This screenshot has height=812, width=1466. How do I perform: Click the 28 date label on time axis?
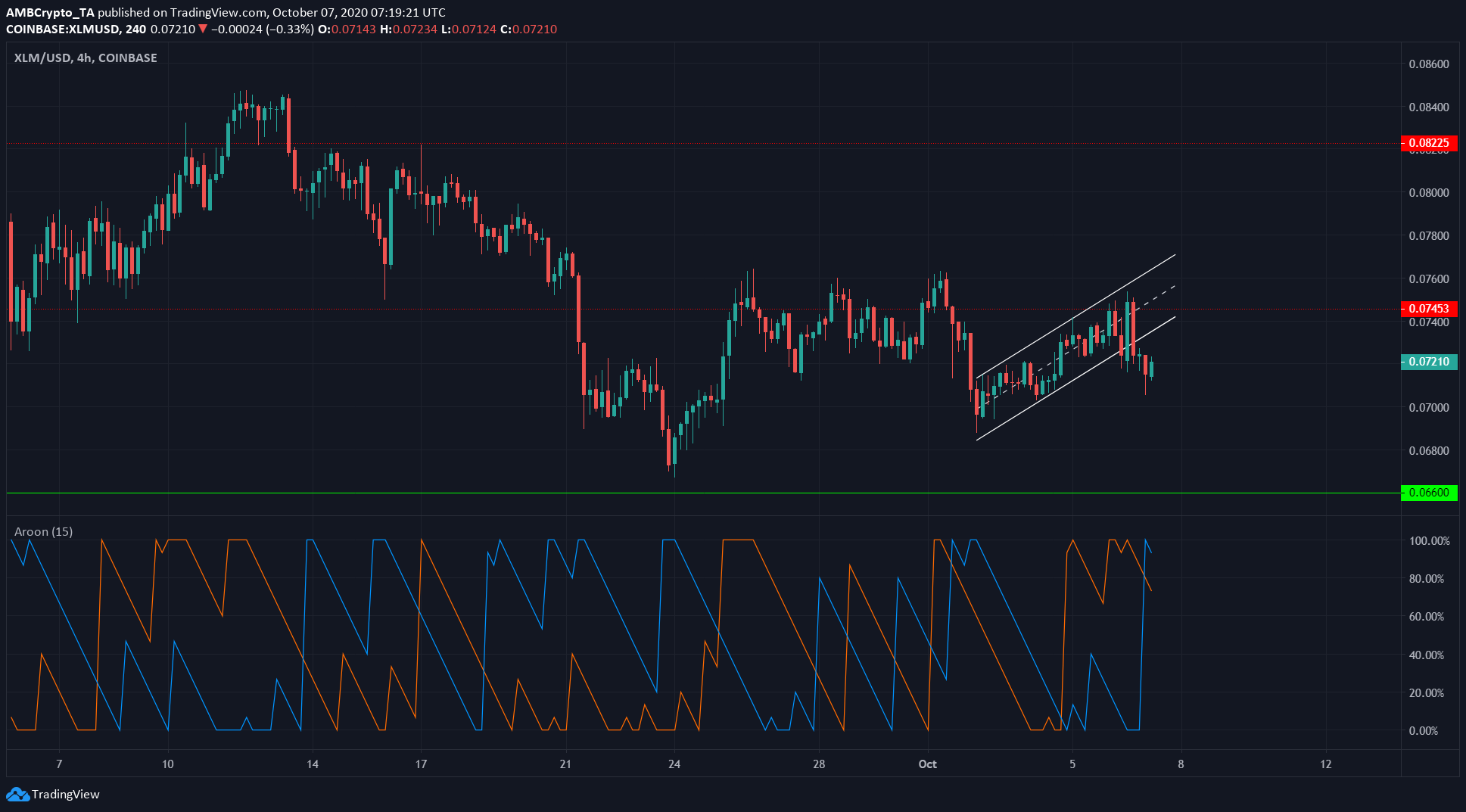(819, 764)
